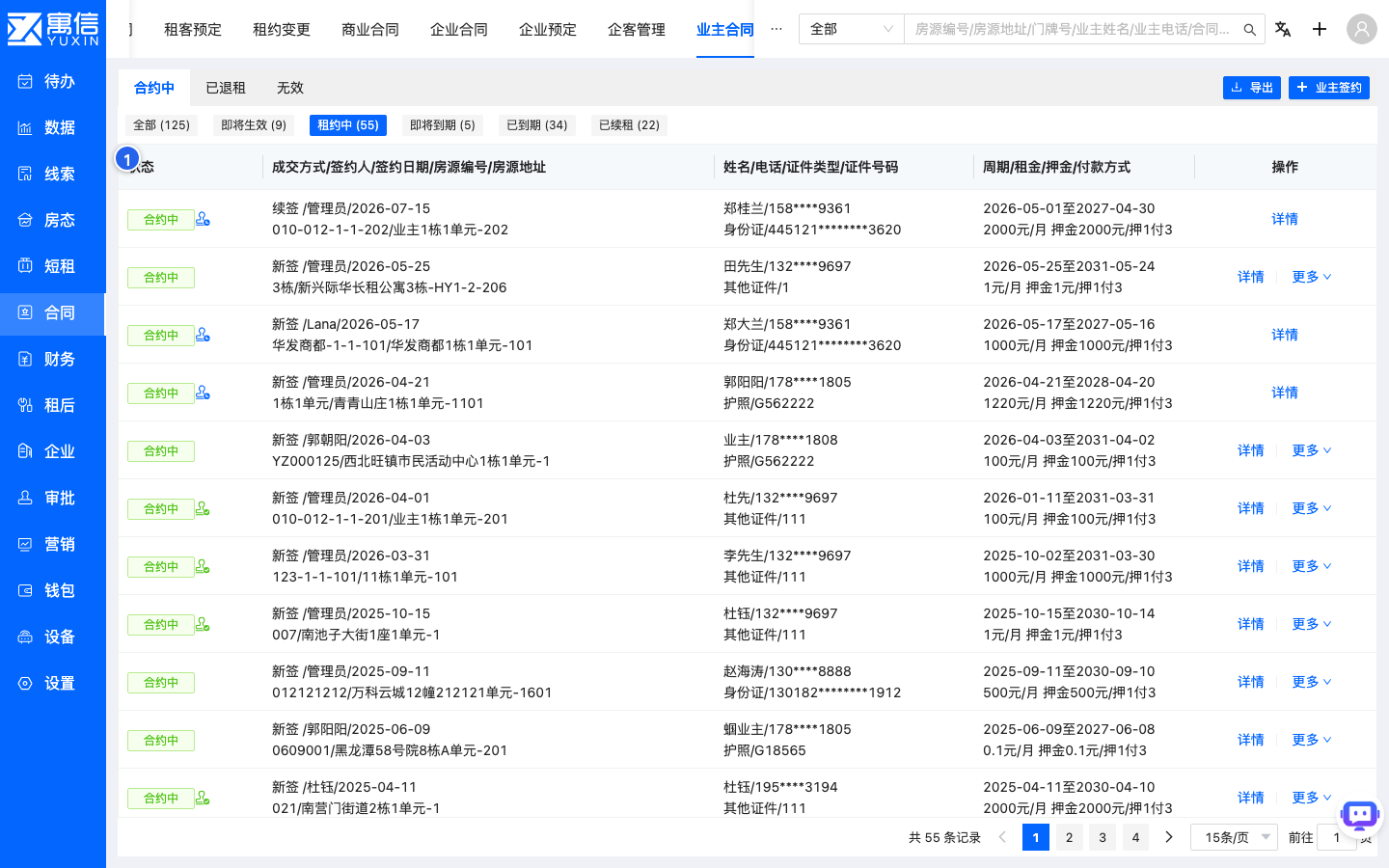Open the 待办 section in the sidebar

(53, 81)
